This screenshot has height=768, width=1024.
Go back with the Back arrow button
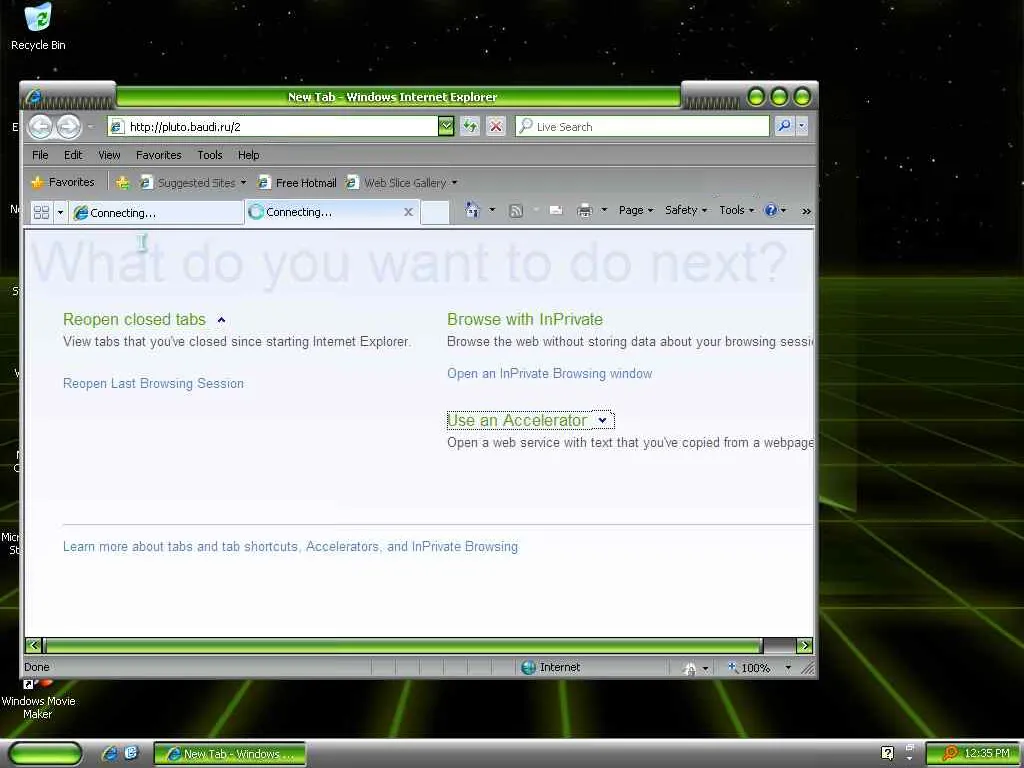[x=40, y=127]
